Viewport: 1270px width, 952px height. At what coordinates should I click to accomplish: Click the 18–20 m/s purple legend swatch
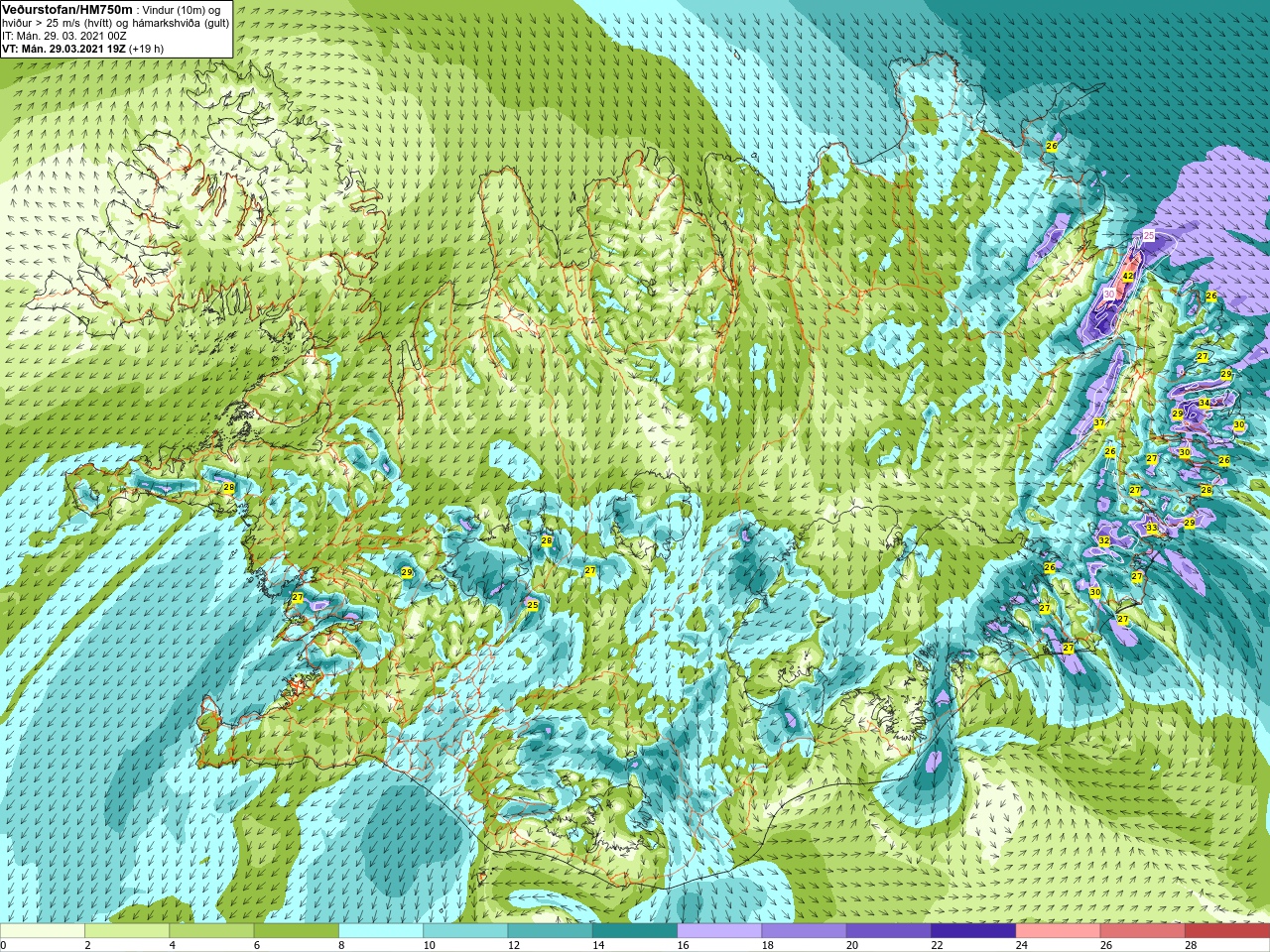(x=804, y=931)
